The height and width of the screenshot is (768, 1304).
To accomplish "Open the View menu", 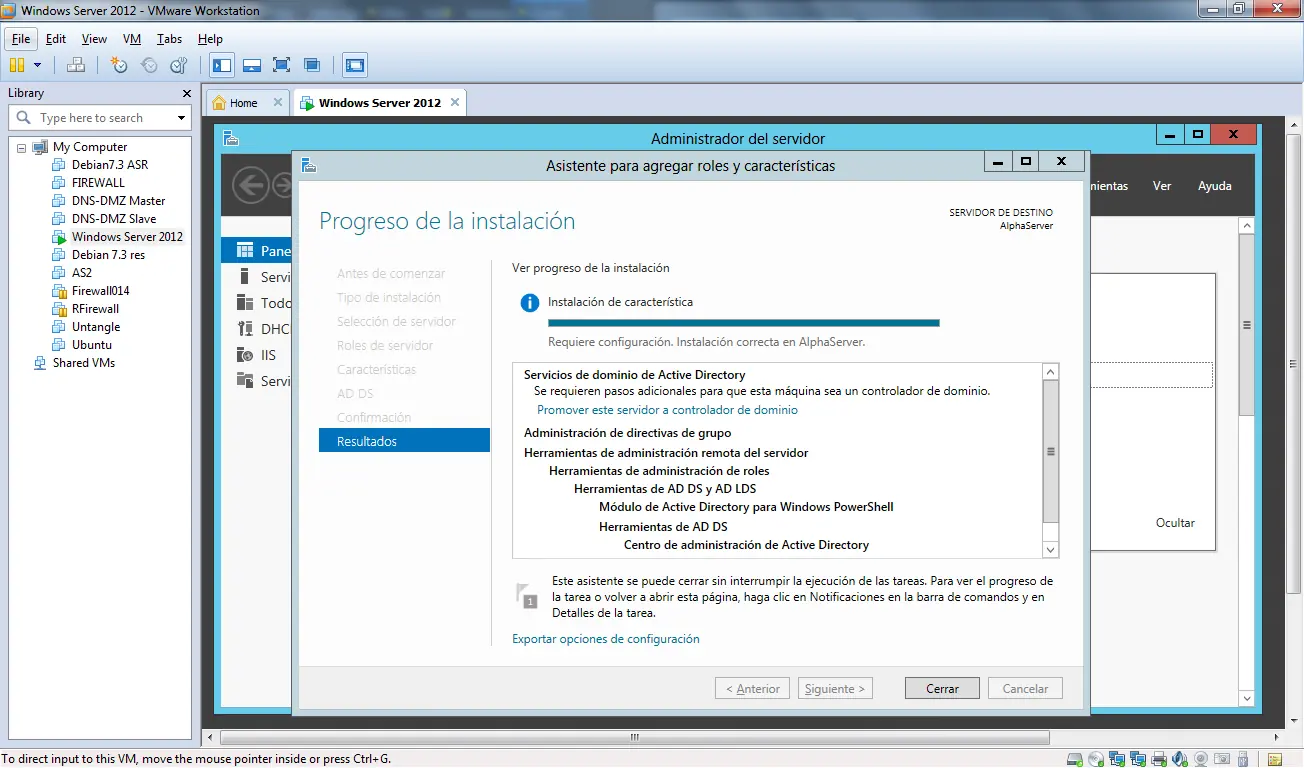I will pos(94,39).
